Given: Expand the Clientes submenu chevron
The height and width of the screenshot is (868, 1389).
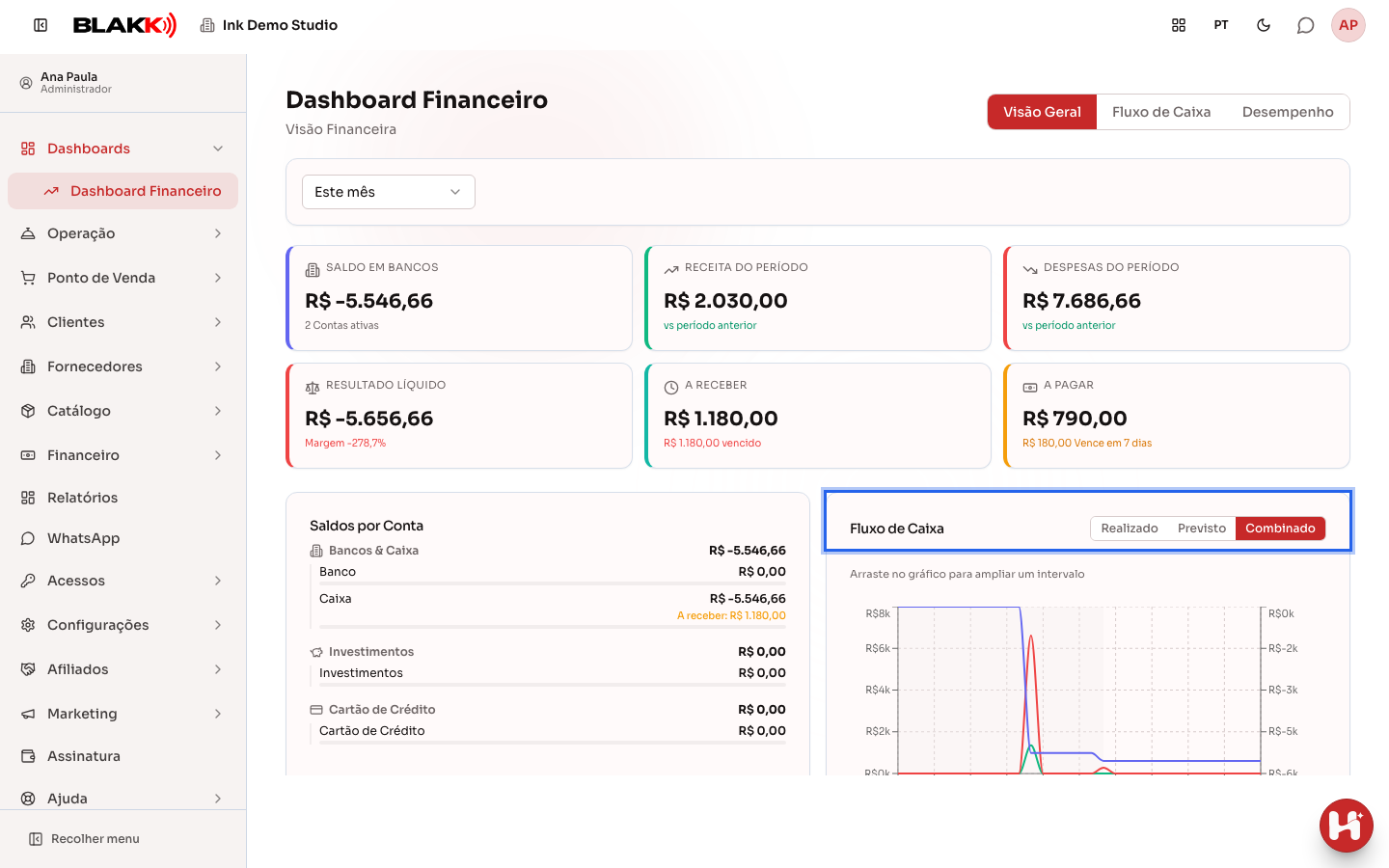Looking at the screenshot, I should pos(218,322).
